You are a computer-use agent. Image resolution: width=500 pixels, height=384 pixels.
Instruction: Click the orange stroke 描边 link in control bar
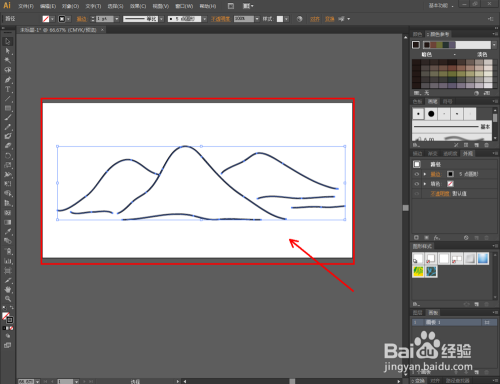82,19
